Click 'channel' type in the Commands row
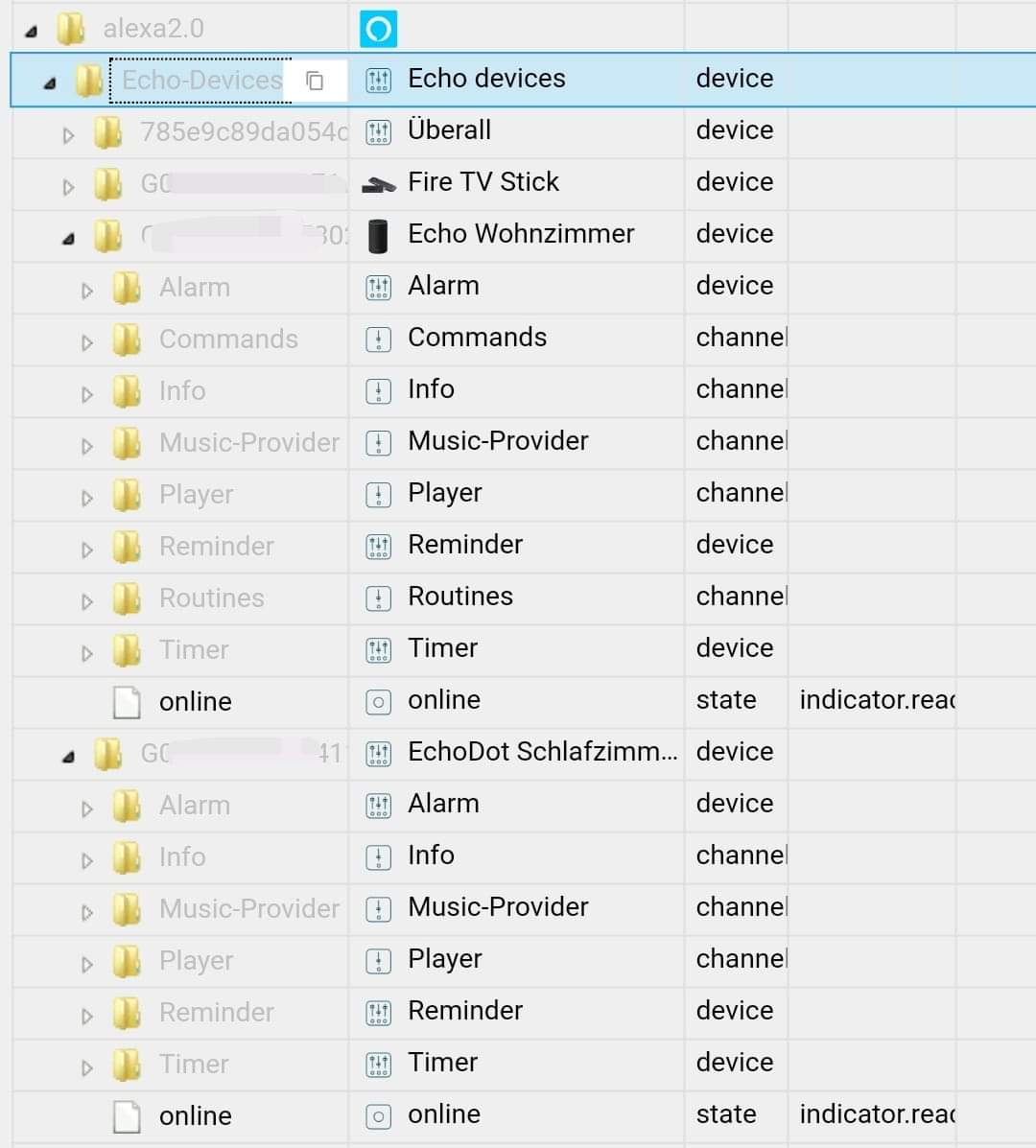Viewport: 1036px width, 1148px height. 741,338
